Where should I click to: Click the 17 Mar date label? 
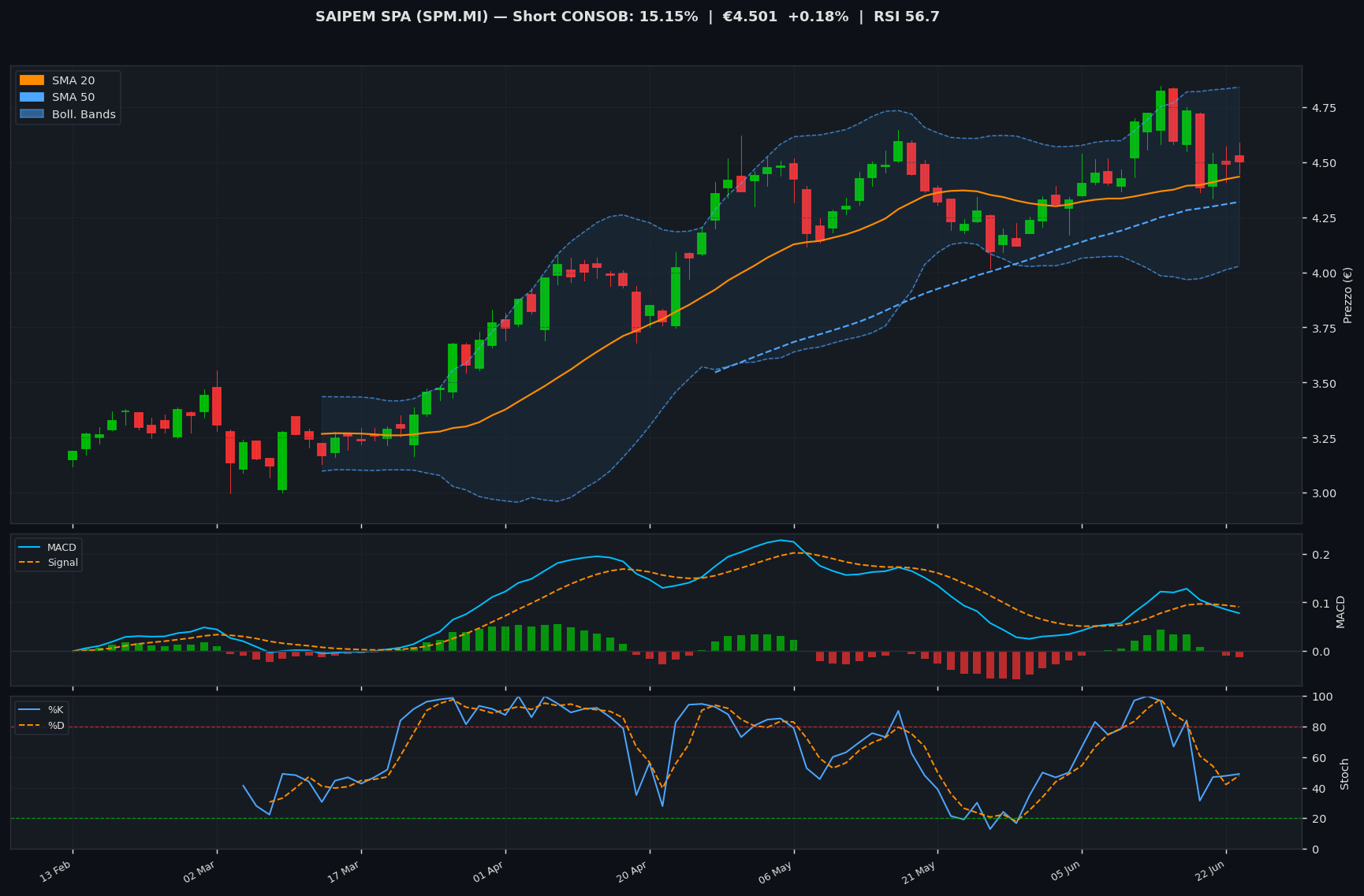[x=345, y=871]
